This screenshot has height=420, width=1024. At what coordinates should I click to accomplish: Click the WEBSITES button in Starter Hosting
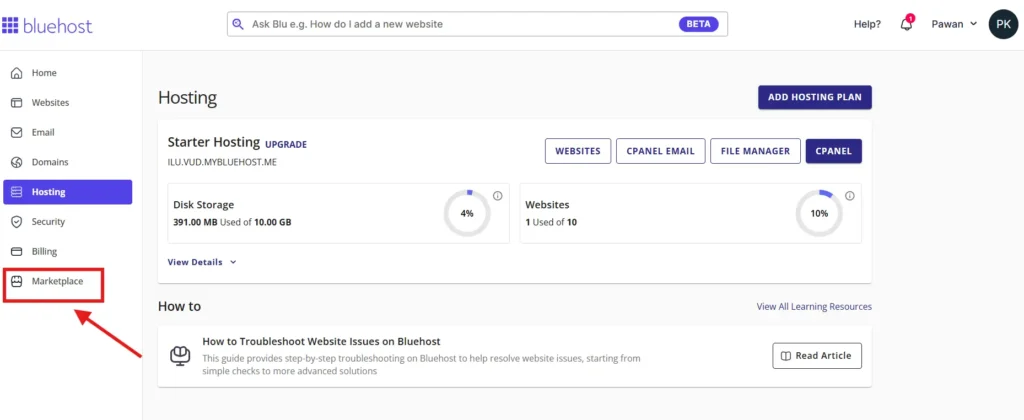coord(578,151)
